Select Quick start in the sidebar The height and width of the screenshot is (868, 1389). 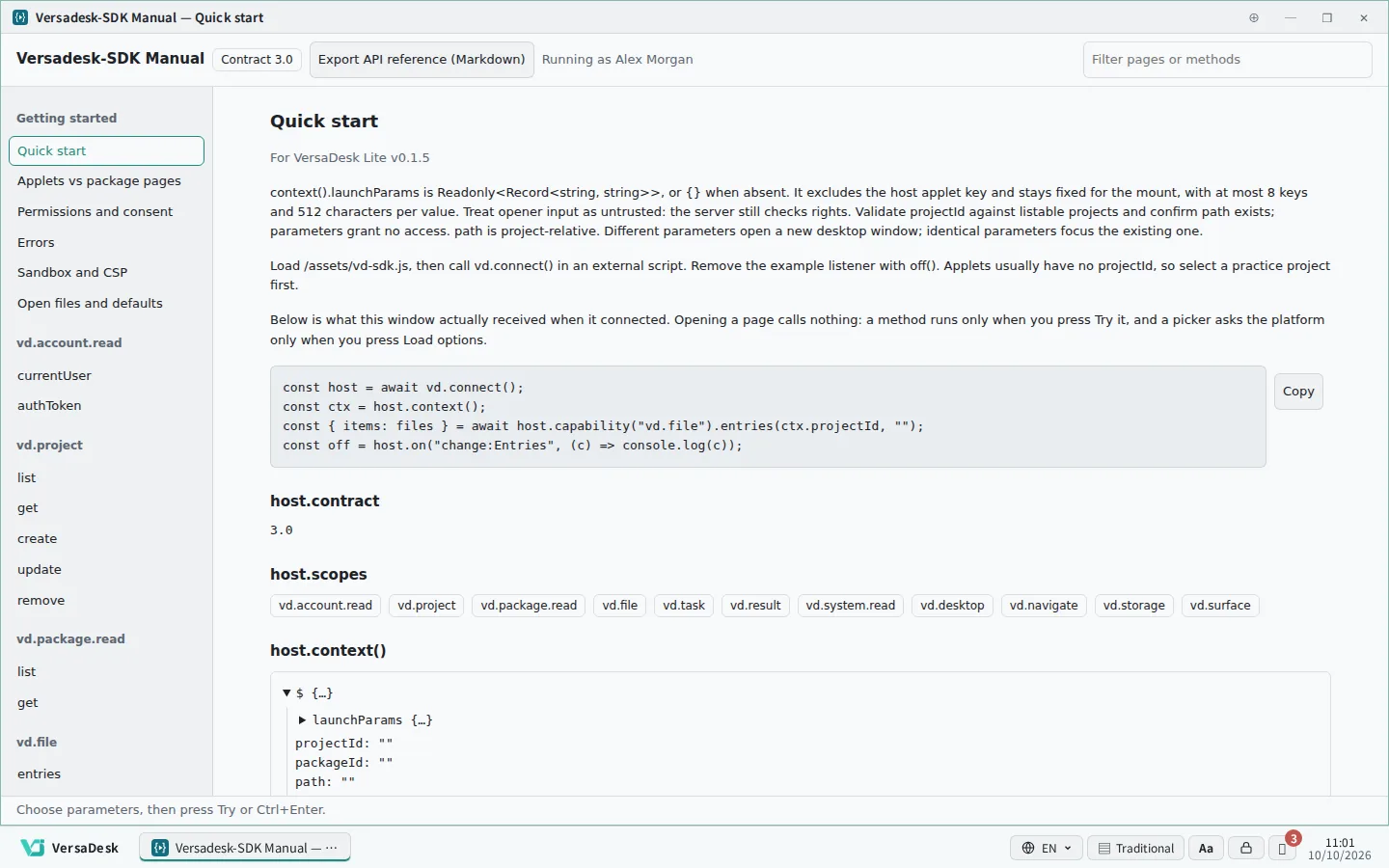click(x=106, y=150)
